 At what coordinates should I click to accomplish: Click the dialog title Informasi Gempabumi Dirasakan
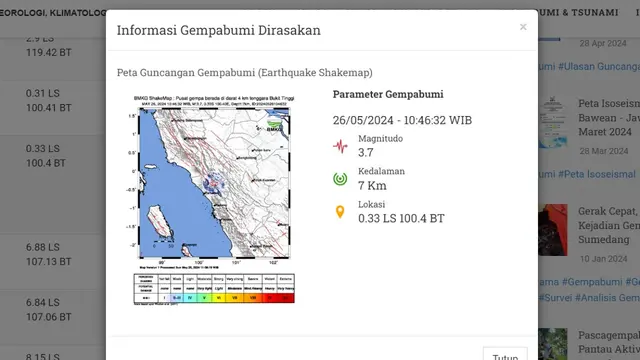pyautogui.click(x=219, y=30)
